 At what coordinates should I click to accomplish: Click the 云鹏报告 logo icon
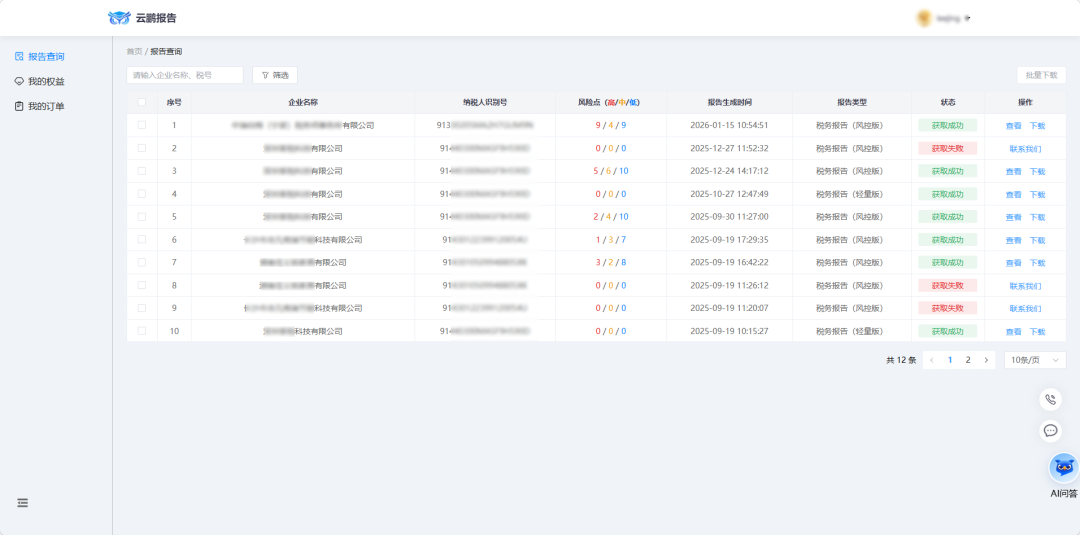coord(119,18)
